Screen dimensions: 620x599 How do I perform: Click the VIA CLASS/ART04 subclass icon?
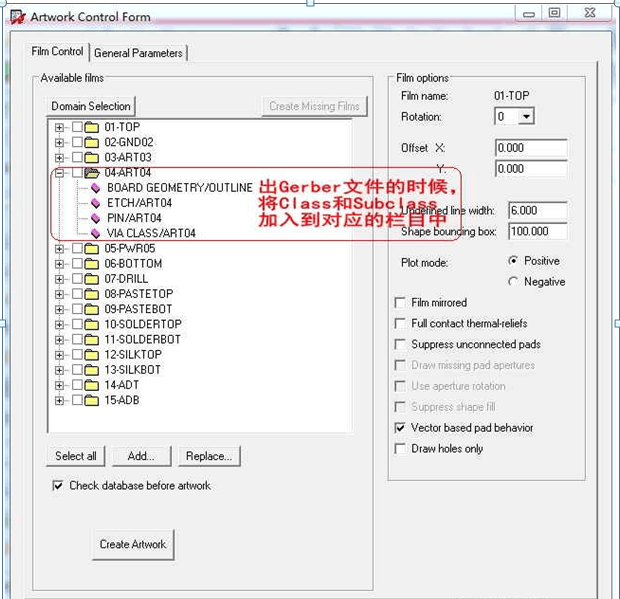click(96, 233)
